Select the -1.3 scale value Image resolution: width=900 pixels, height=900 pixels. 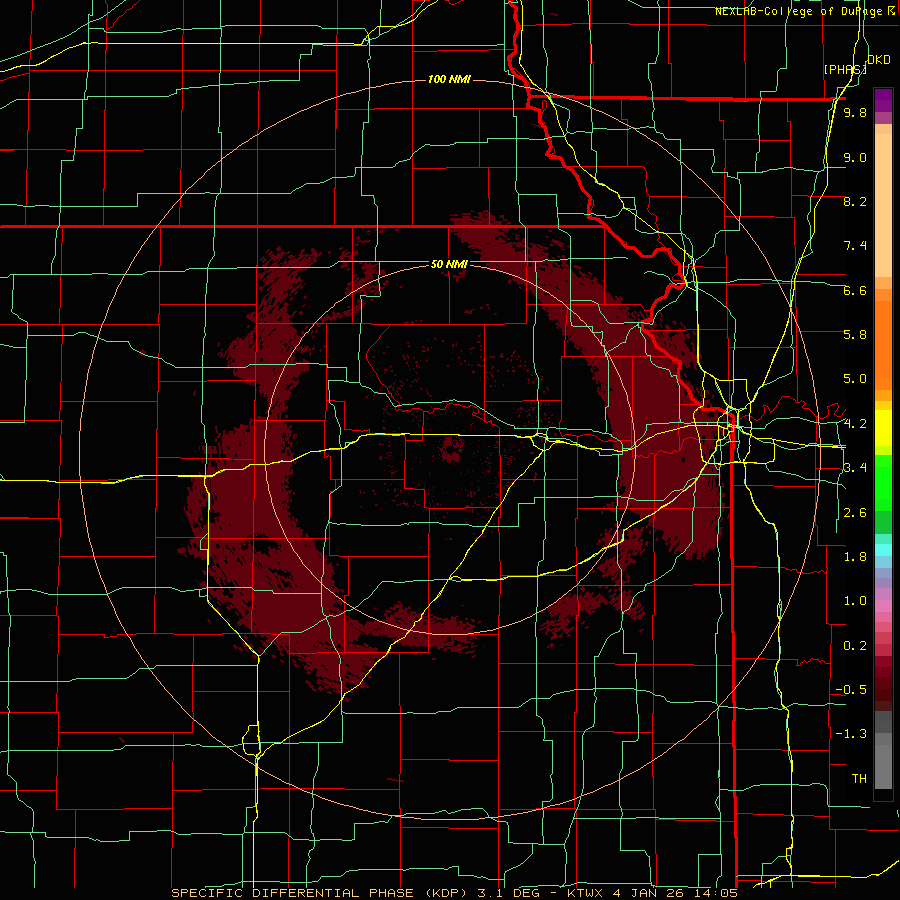coord(851,734)
